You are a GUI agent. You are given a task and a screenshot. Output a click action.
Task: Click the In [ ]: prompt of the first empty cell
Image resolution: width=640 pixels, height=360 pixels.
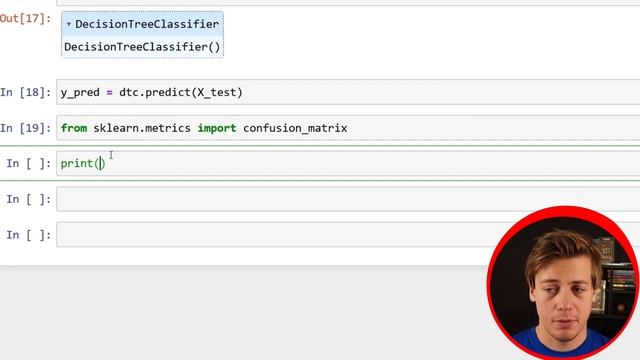point(29,199)
